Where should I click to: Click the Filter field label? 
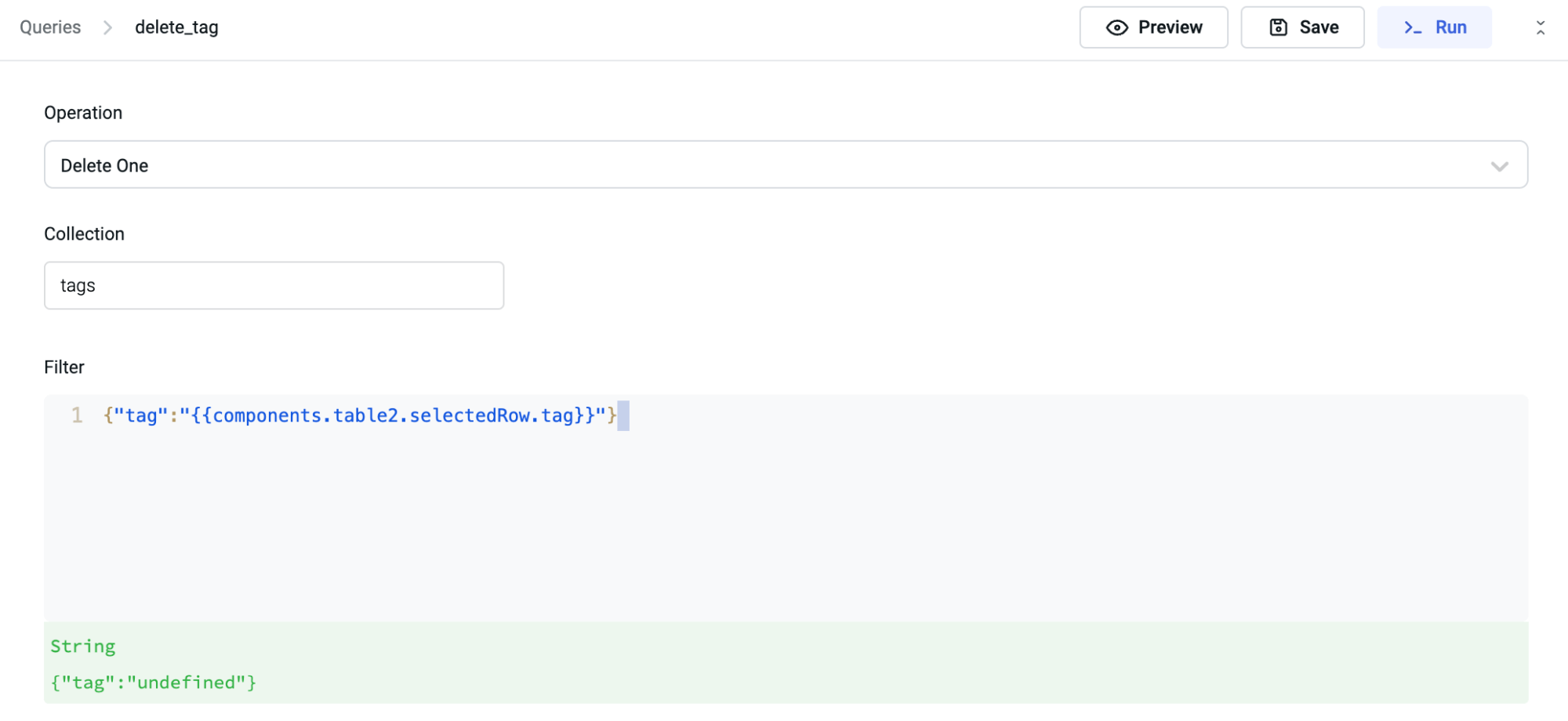(x=64, y=368)
